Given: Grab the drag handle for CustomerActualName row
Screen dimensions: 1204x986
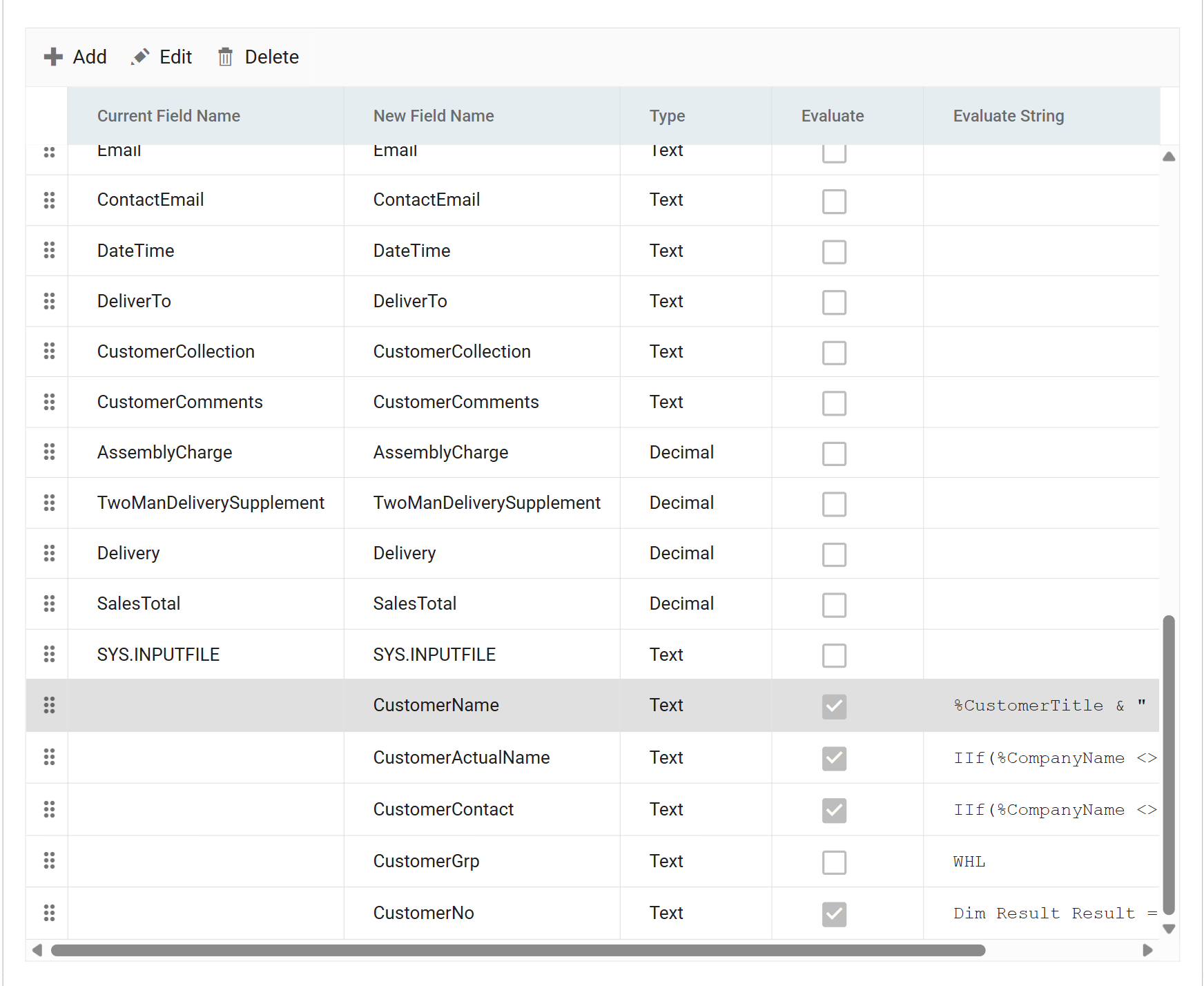Looking at the screenshot, I should pyautogui.click(x=49, y=757).
